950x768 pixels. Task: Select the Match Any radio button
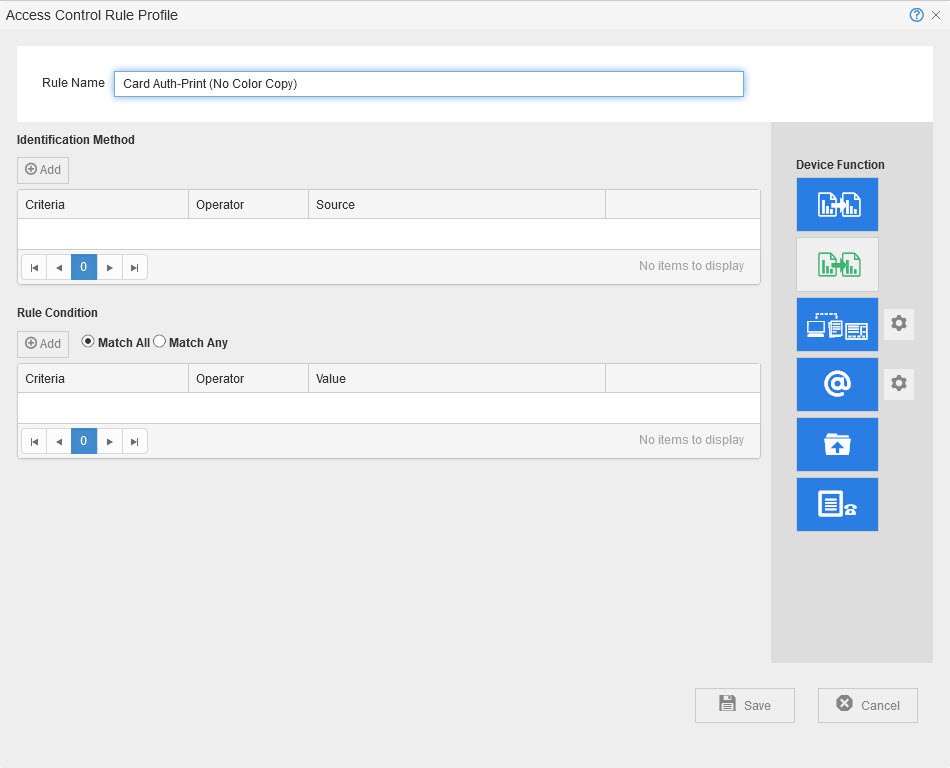(159, 342)
